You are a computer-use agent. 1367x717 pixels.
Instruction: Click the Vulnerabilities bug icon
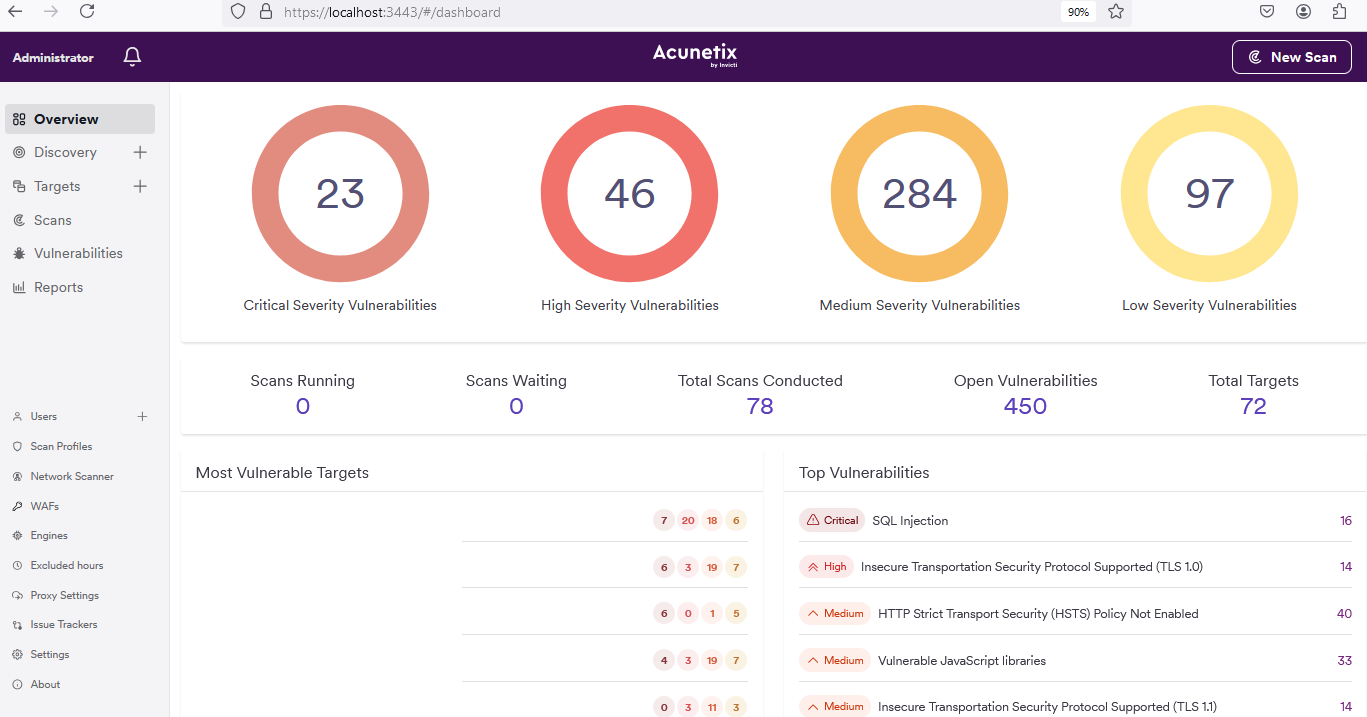point(18,253)
